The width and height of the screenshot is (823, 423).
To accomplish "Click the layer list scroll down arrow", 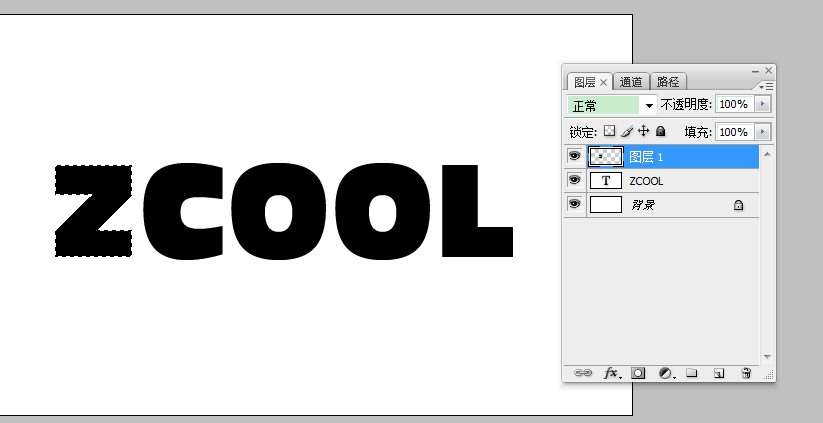I will point(767,357).
